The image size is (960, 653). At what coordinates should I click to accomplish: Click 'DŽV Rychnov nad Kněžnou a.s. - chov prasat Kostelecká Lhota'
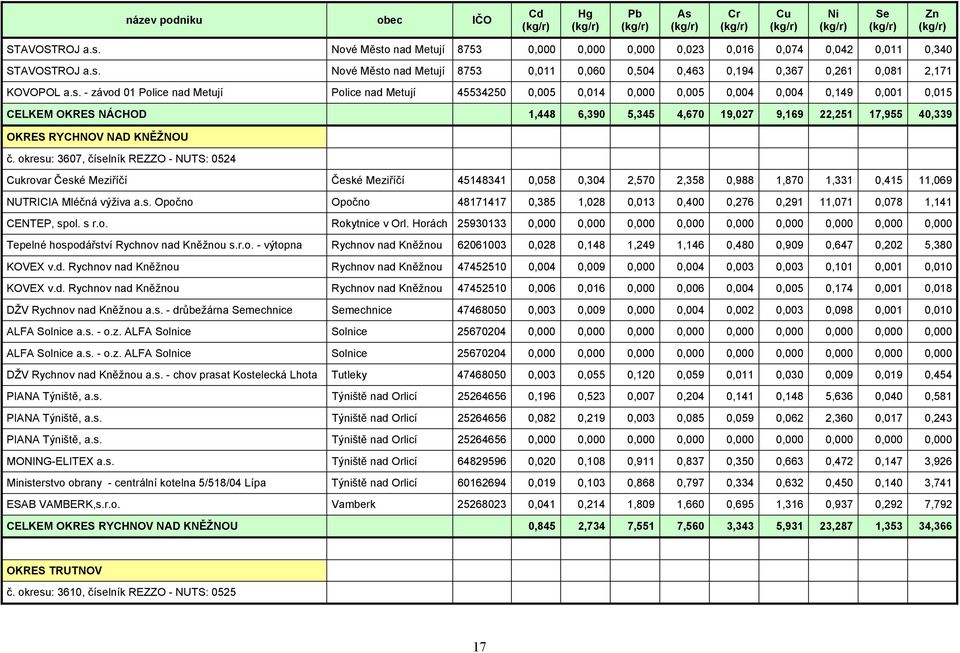tap(162, 375)
